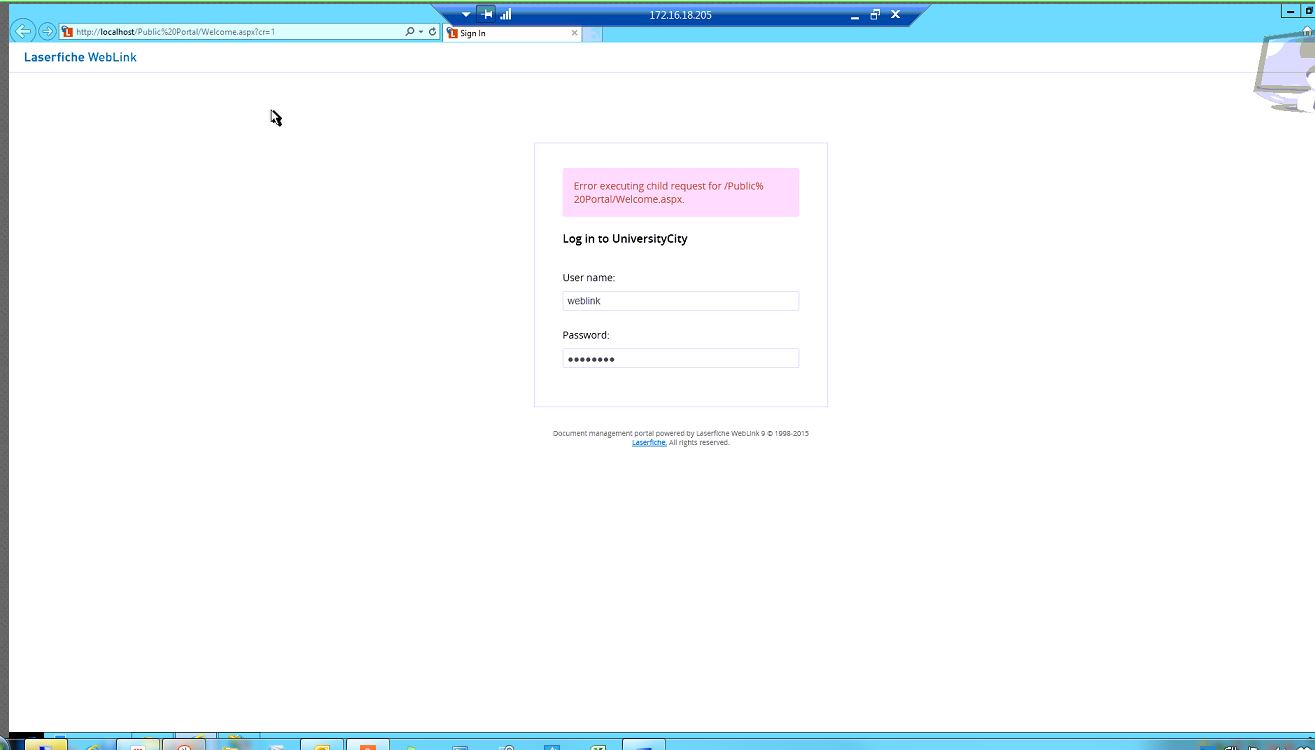Follow the Laserfiche link in footer
The width and height of the screenshot is (1315, 750).
click(x=649, y=443)
